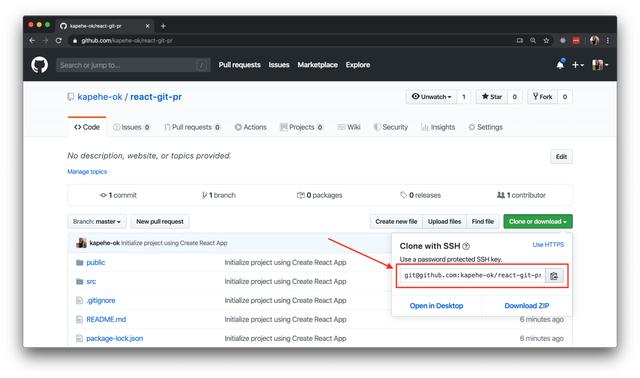
Task: Click Pull requests in the top navigation
Action: (240, 65)
